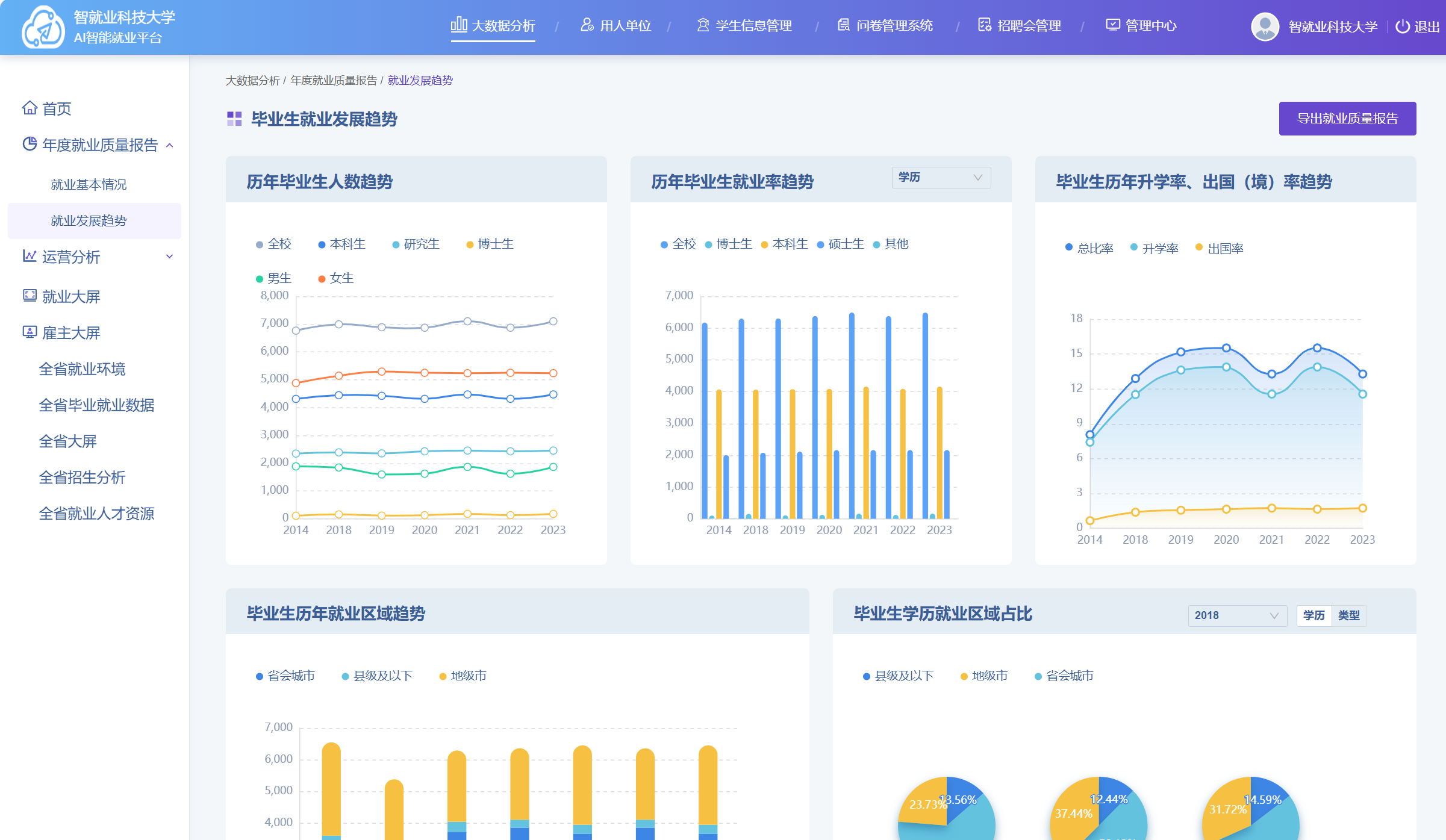The image size is (1446, 840).
Task: Click the power icon next to 退出
Action: pos(1403,26)
